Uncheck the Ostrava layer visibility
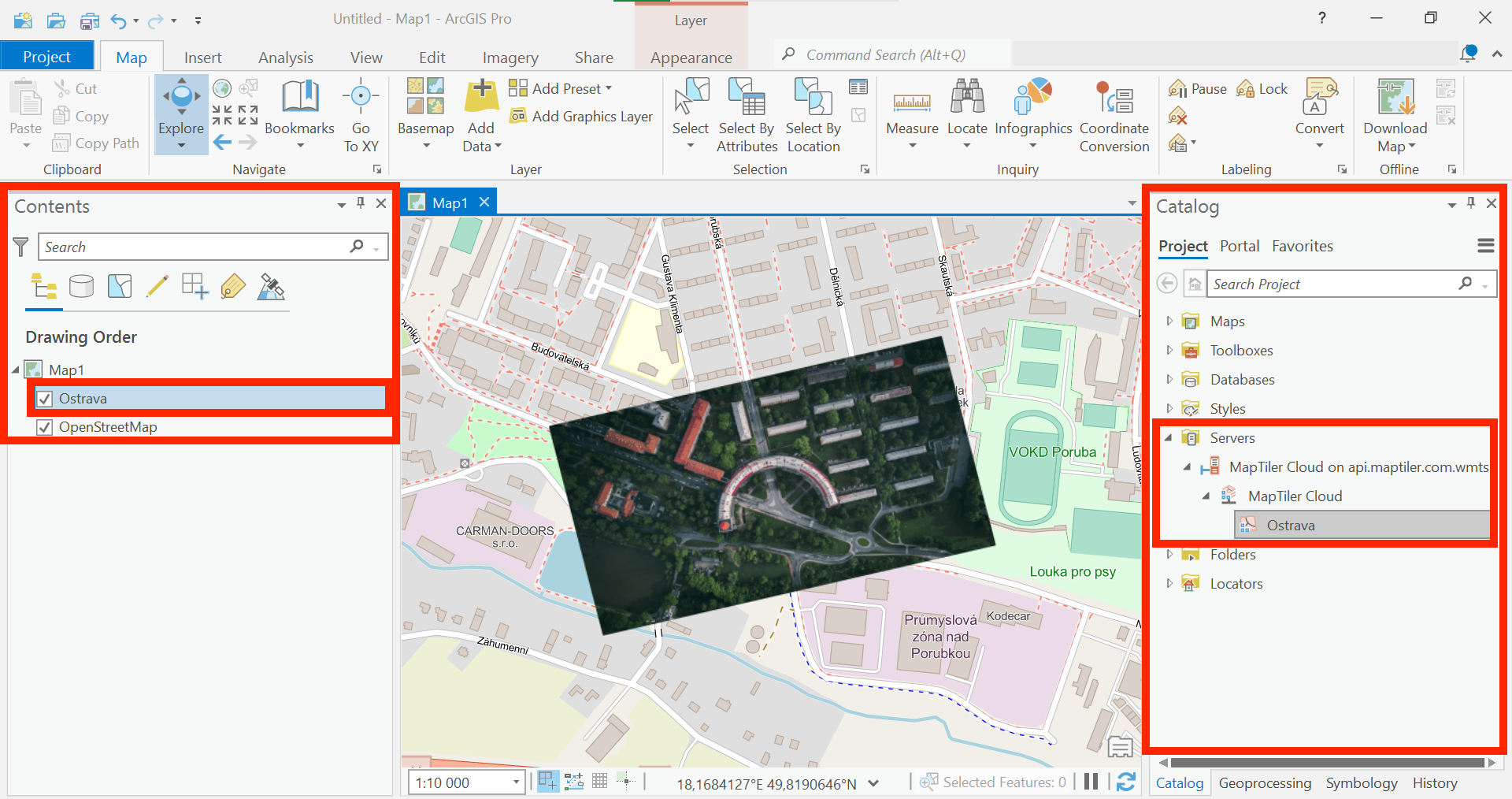 45,399
